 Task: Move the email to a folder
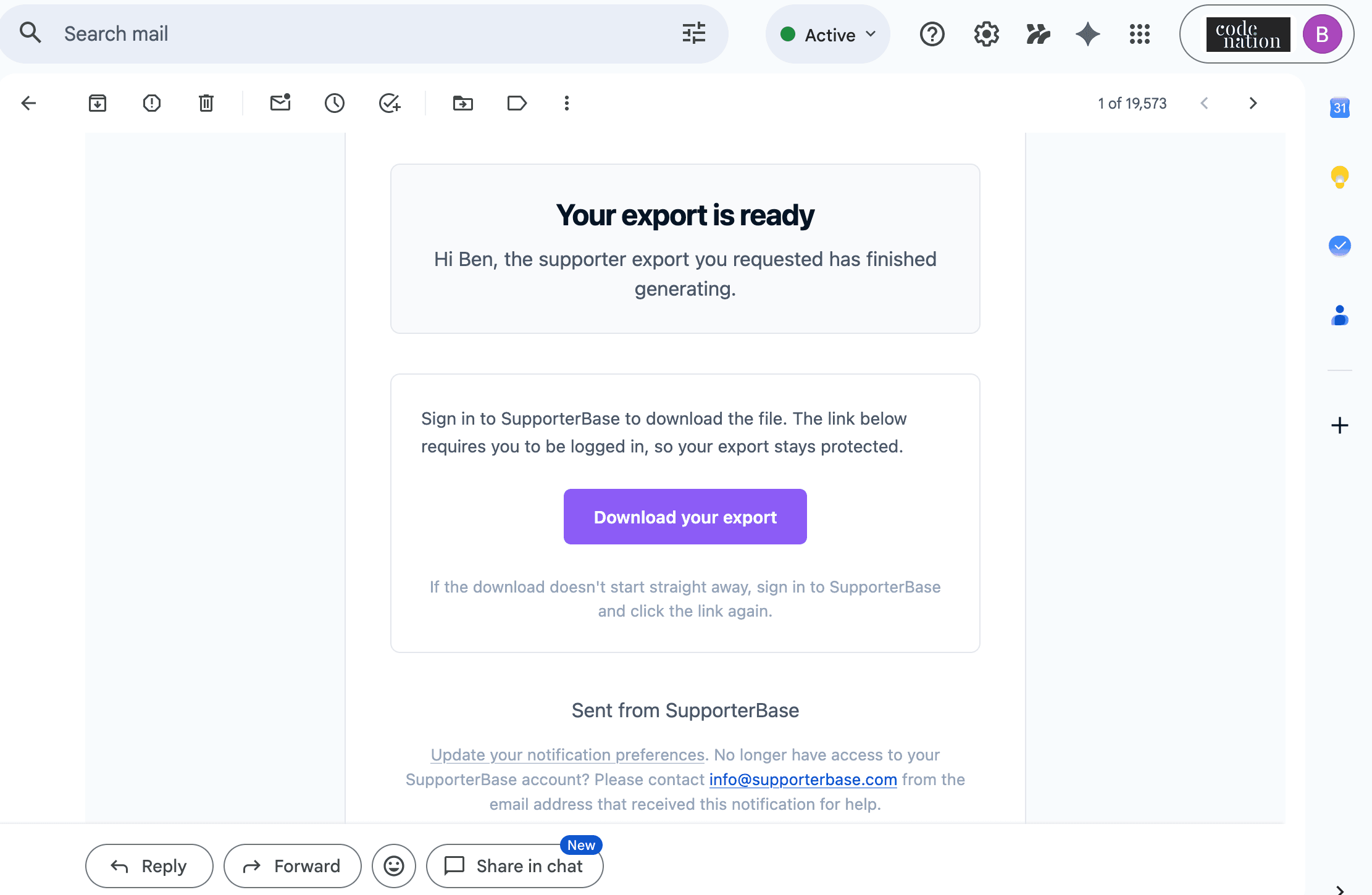click(x=463, y=103)
